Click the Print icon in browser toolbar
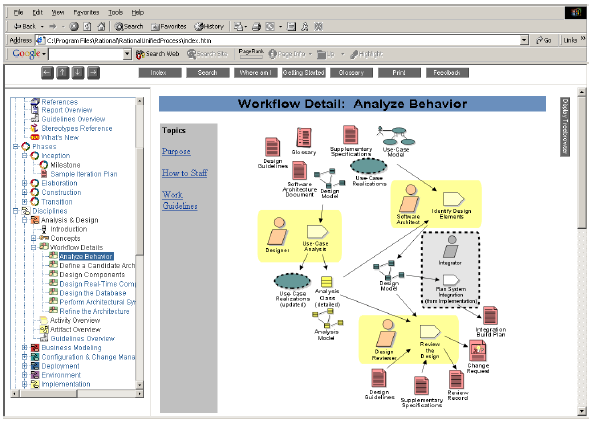 [x=257, y=26]
